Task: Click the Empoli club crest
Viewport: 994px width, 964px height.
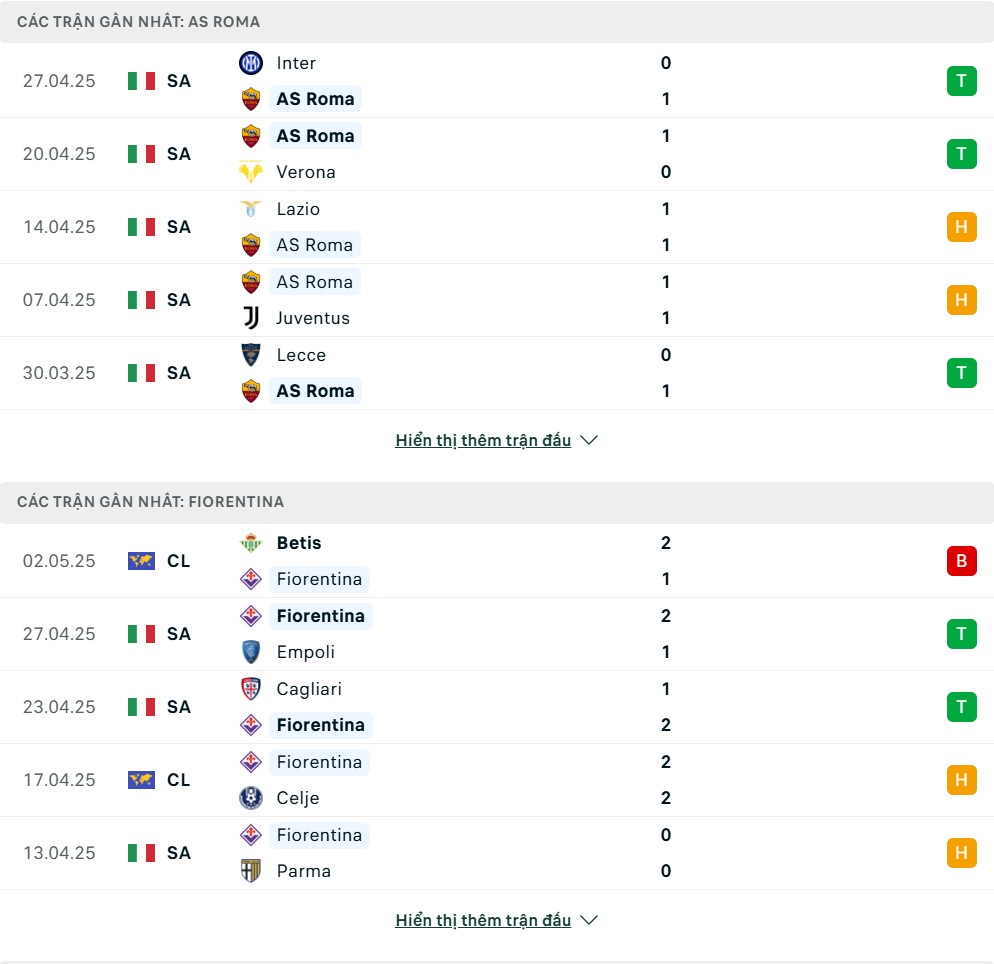Action: point(251,652)
